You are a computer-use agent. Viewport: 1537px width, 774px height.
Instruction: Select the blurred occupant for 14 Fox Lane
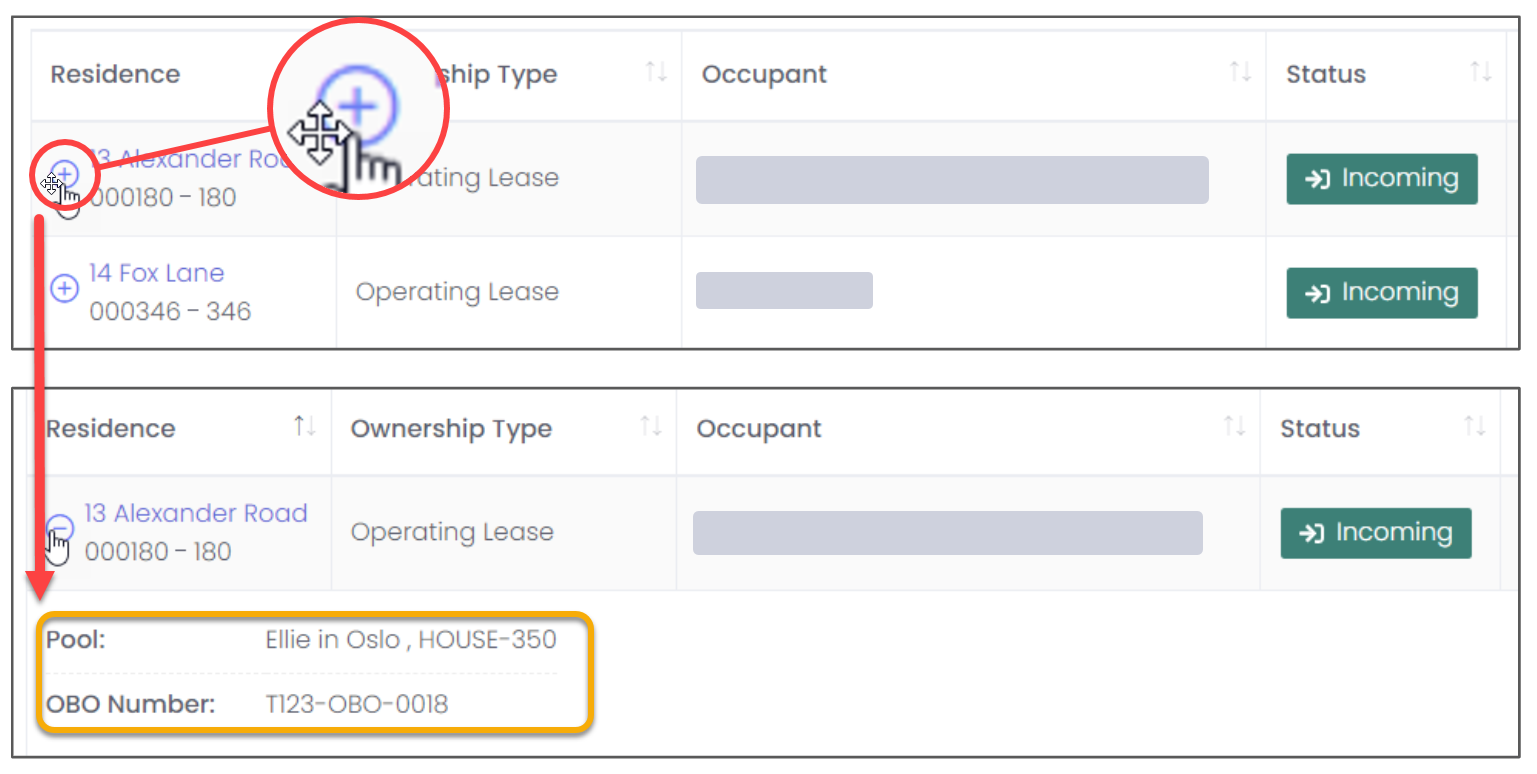[x=784, y=290]
